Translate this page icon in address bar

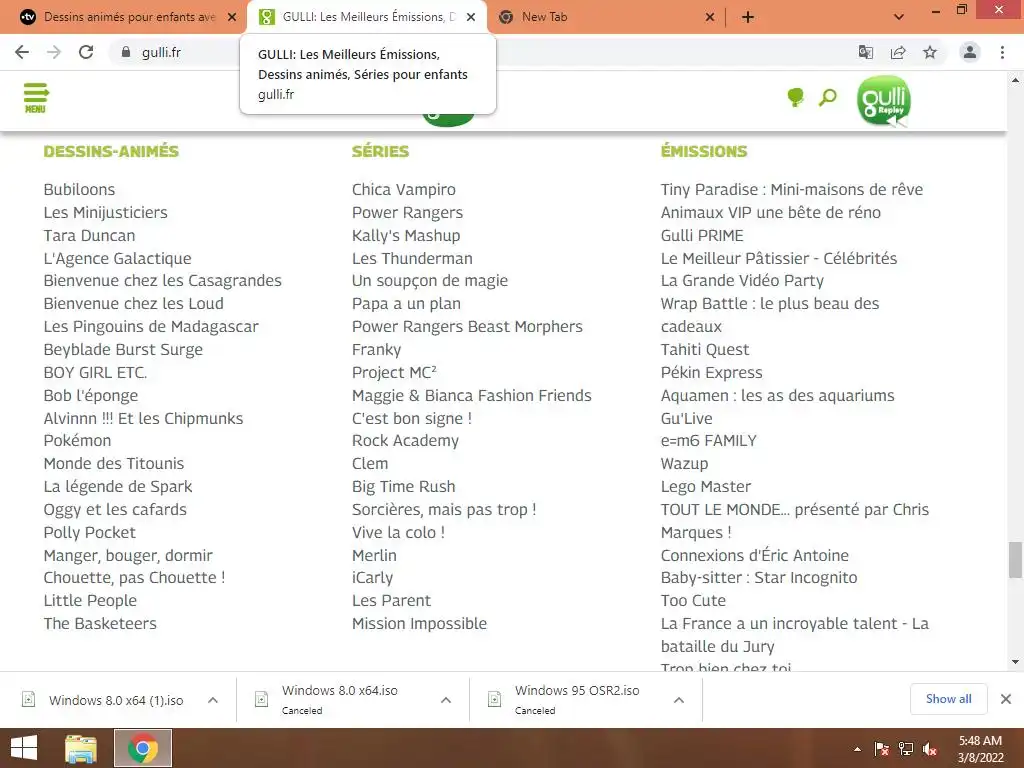865,52
